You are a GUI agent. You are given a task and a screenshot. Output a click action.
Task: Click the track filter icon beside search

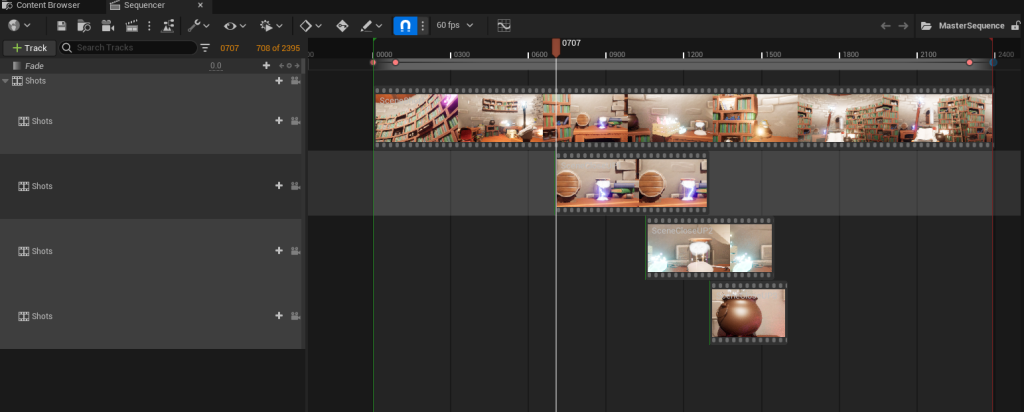[x=206, y=48]
